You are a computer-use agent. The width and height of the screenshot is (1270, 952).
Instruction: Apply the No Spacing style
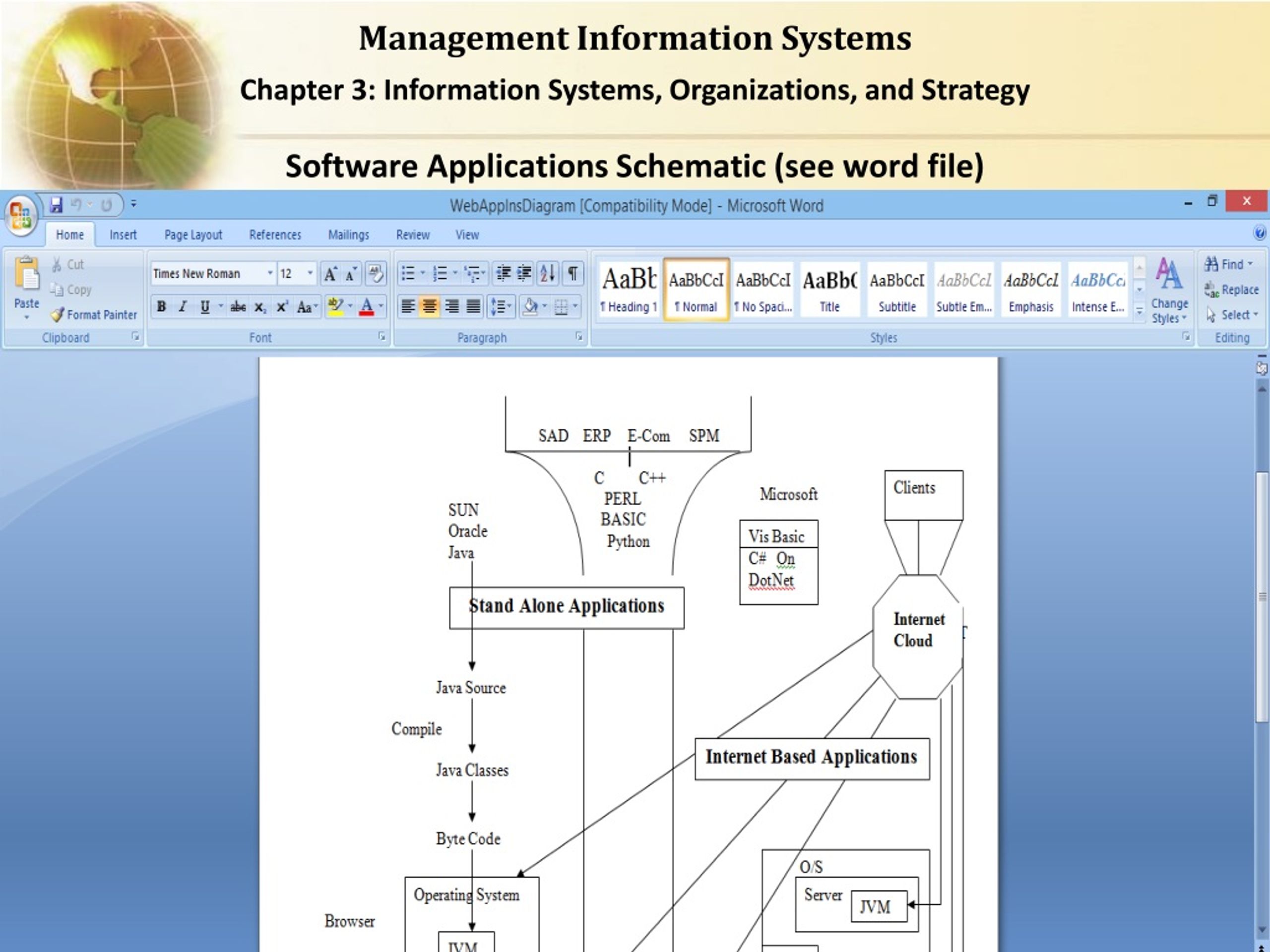point(762,290)
